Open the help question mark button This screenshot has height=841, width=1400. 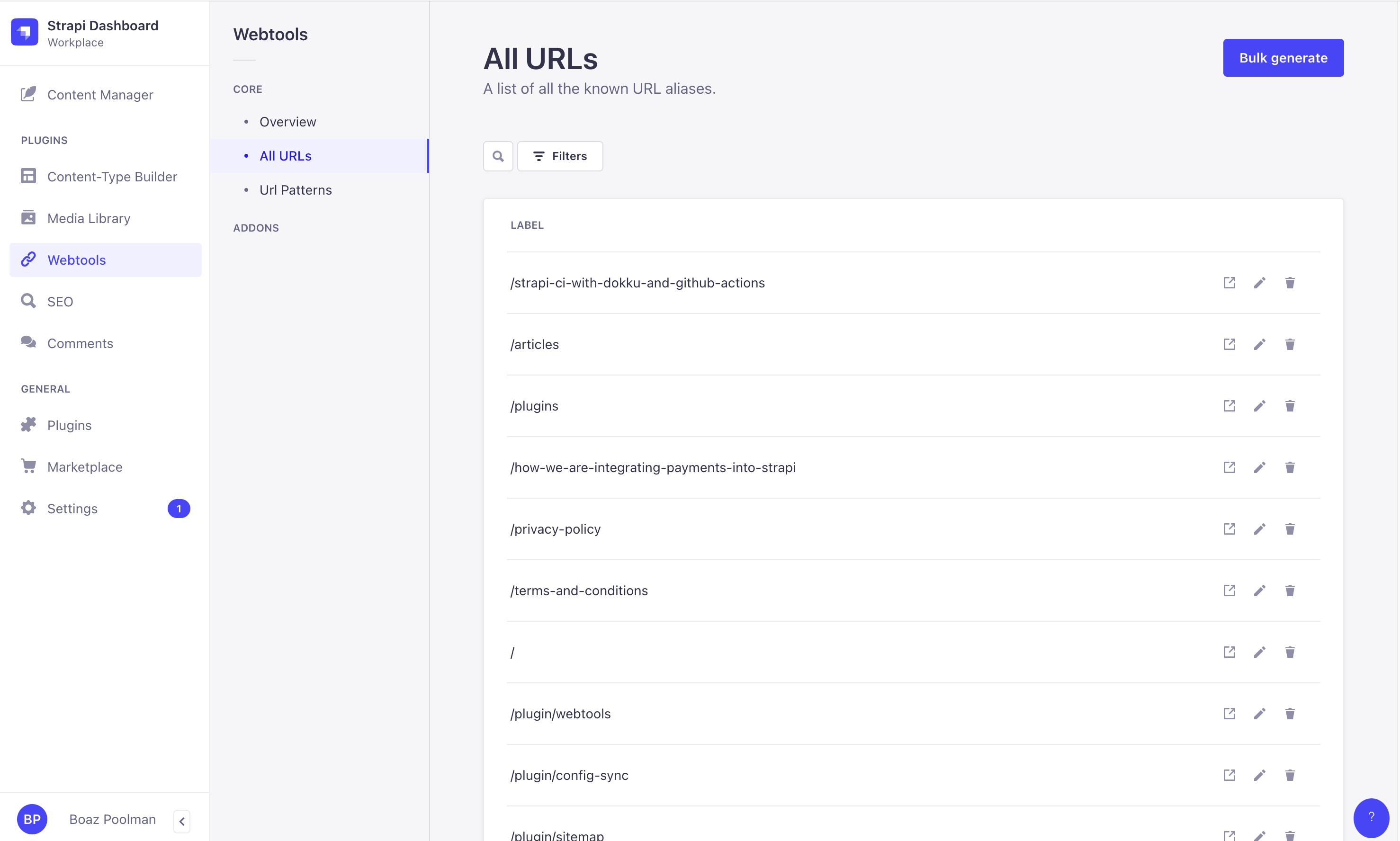(1371, 818)
